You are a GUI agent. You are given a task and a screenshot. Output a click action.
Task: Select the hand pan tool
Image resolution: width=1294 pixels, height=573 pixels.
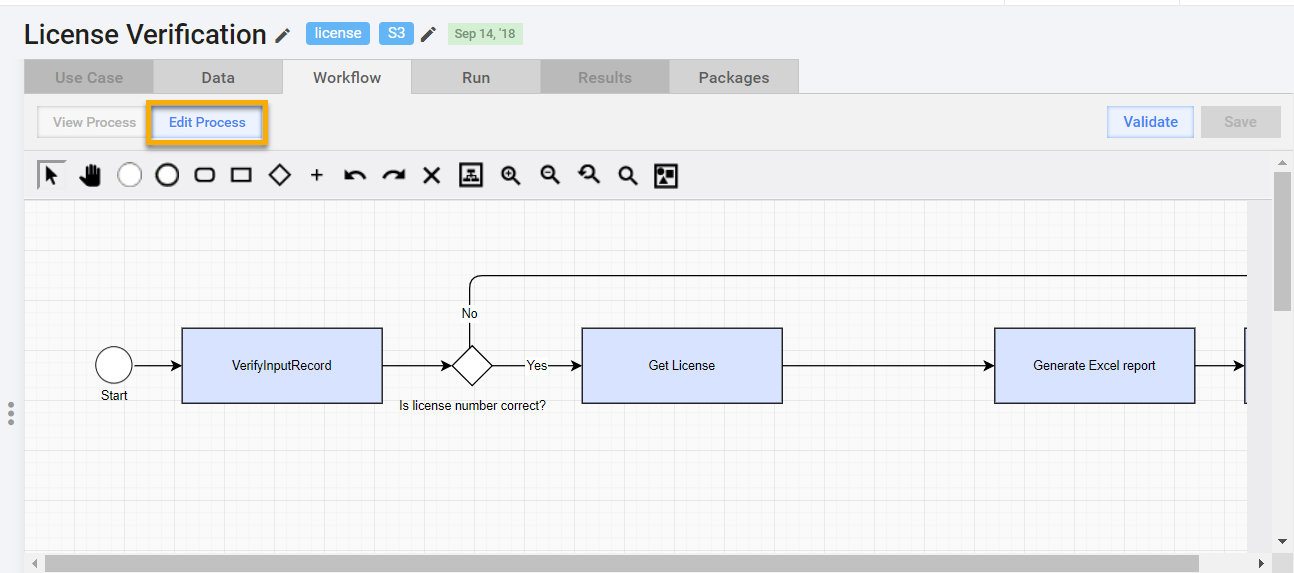point(91,175)
